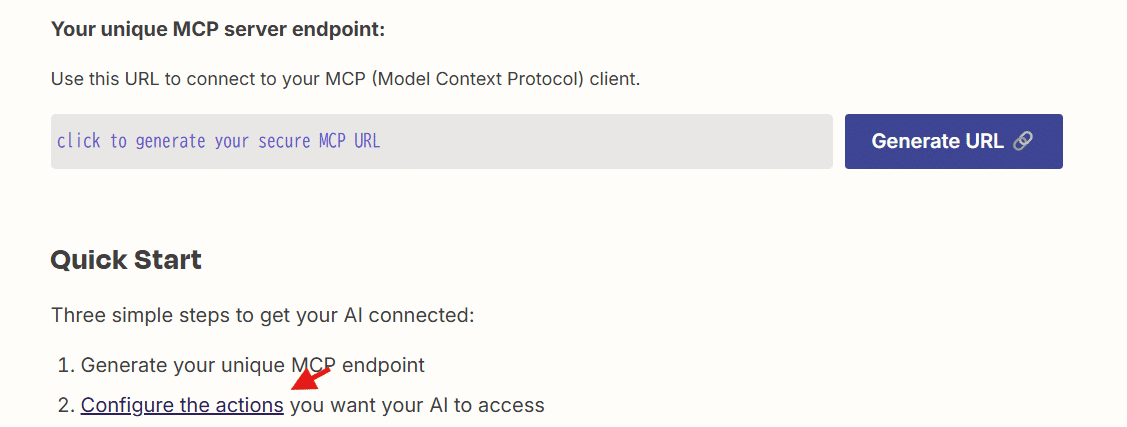Click the chain link icon on Generate URL
The height and width of the screenshot is (427, 1127).
pos(1022,141)
